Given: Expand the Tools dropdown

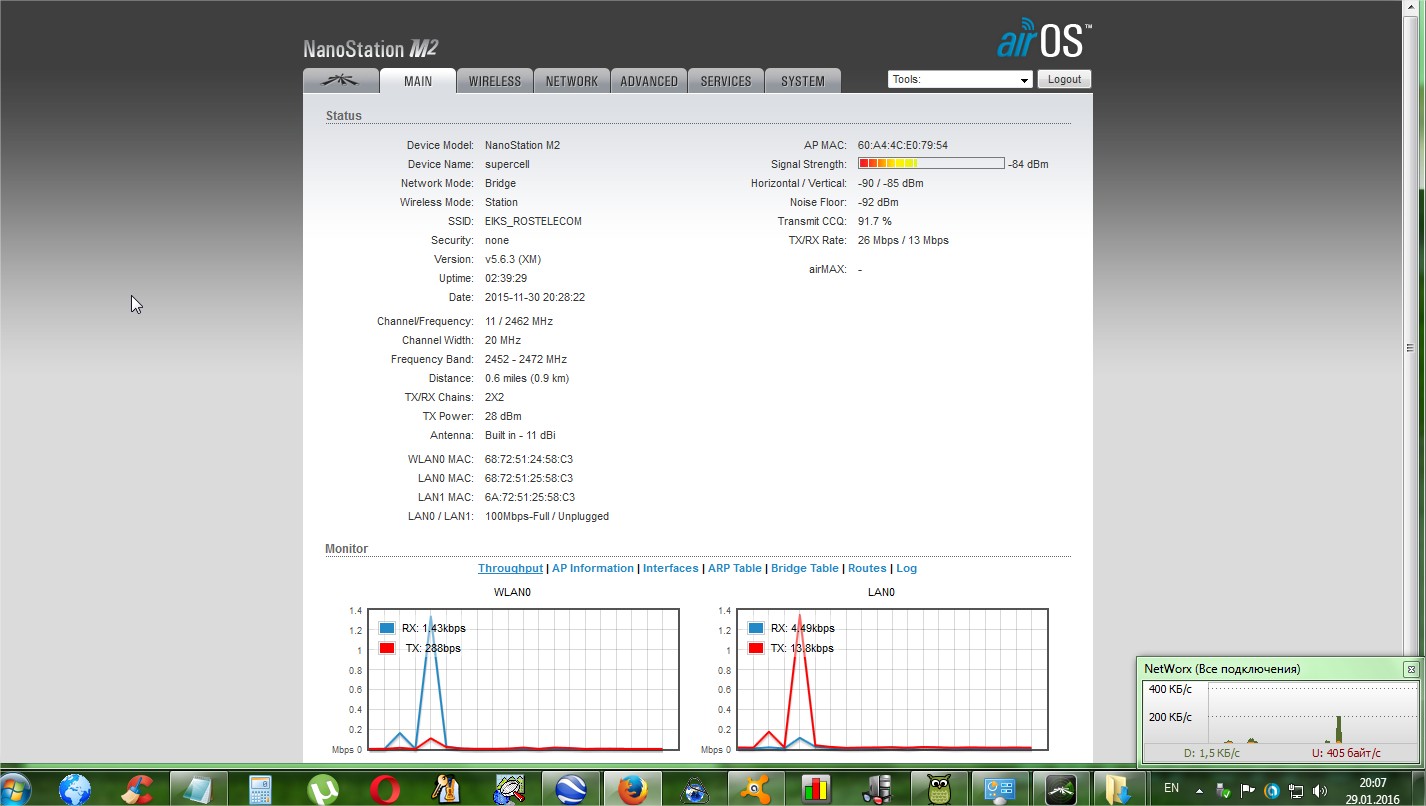Looking at the screenshot, I should (960, 80).
